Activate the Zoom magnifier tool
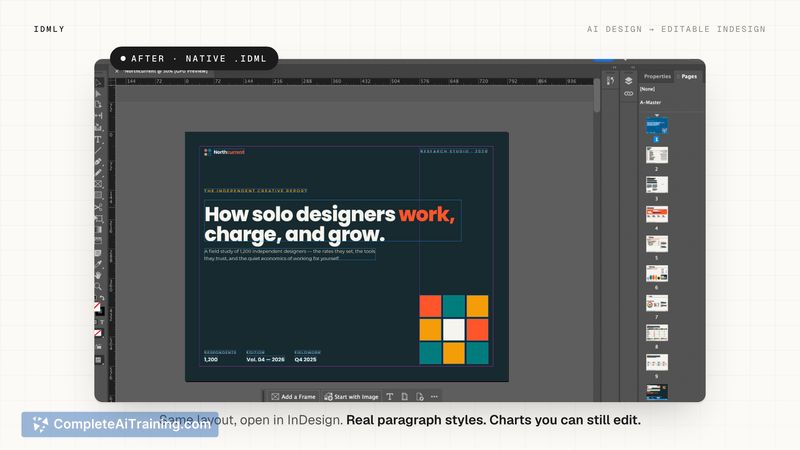Viewport: 800px width, 450px height. (x=98, y=286)
